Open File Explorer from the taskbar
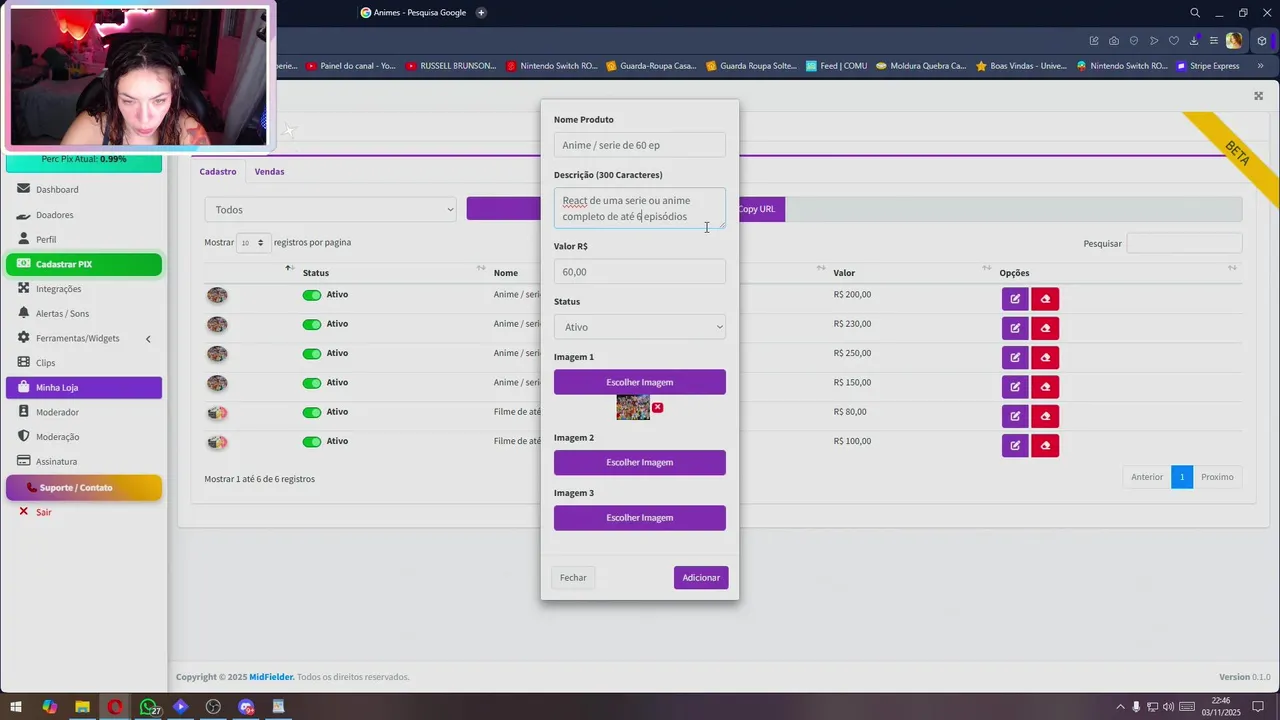Screen dimensions: 1280x720 [x=82, y=707]
